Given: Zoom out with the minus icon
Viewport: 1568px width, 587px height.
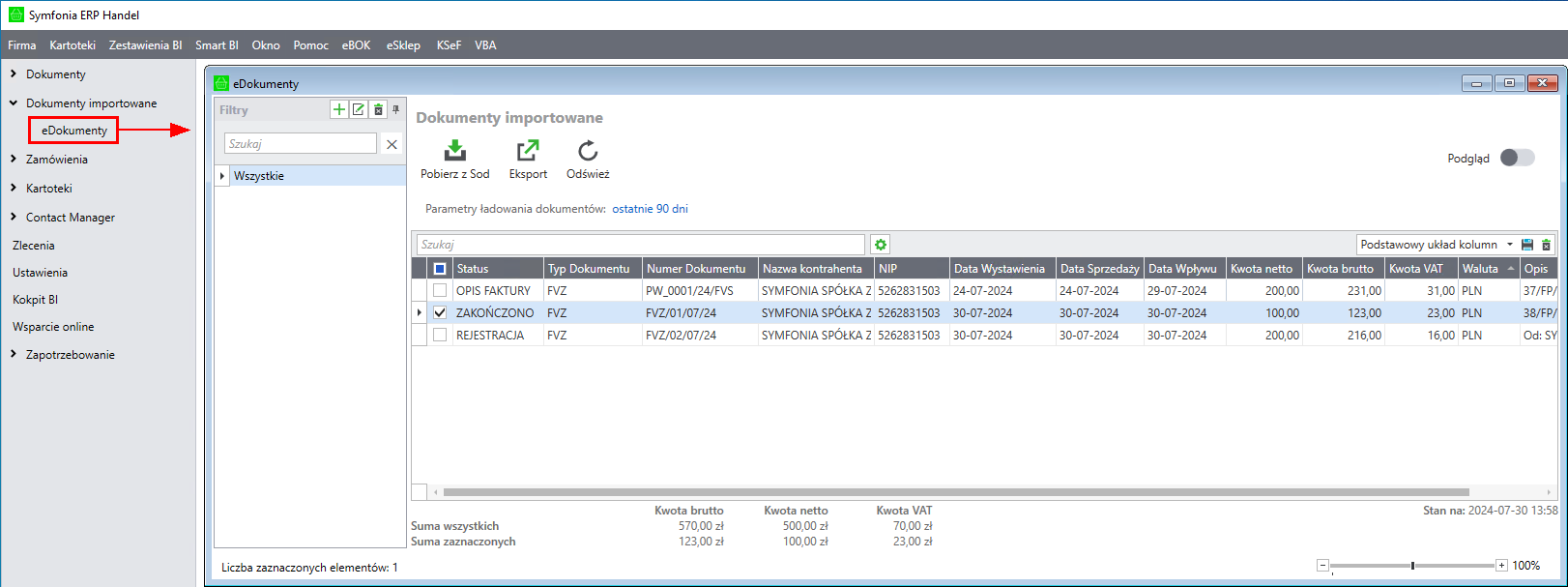Looking at the screenshot, I should point(1323,565).
